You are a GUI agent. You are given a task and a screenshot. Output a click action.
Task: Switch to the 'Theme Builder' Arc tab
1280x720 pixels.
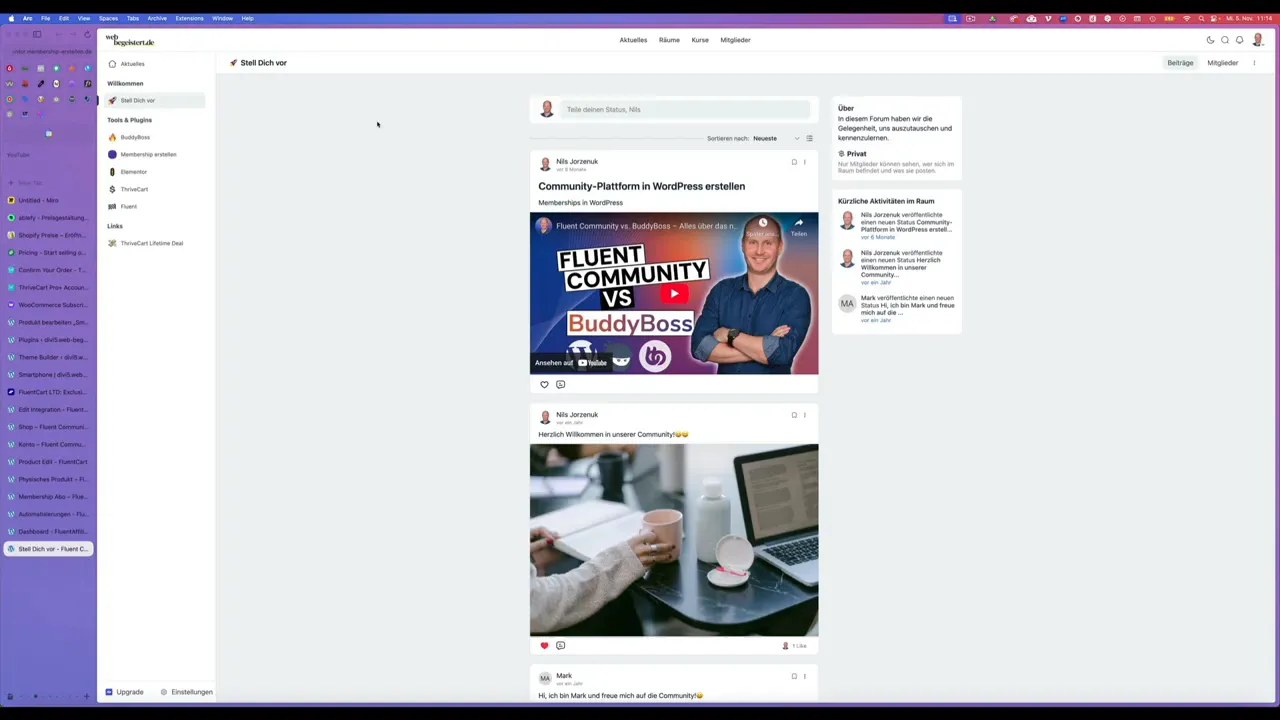click(x=48, y=357)
